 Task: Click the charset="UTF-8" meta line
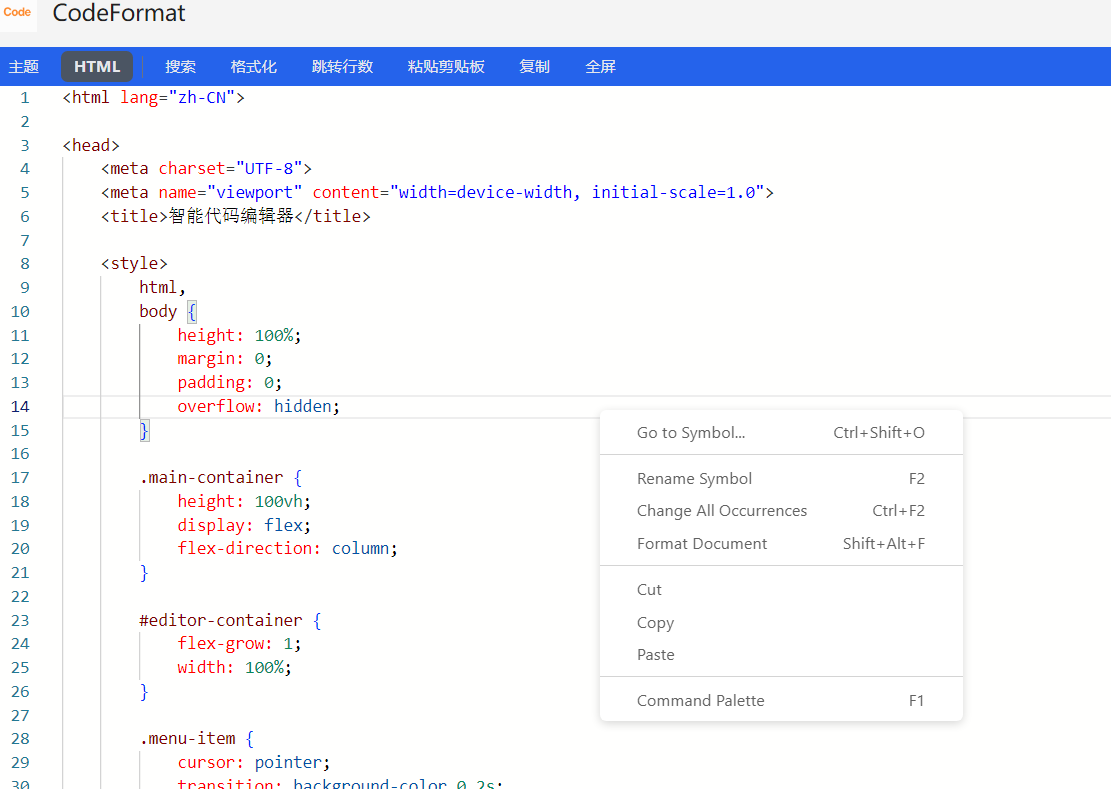point(206,169)
